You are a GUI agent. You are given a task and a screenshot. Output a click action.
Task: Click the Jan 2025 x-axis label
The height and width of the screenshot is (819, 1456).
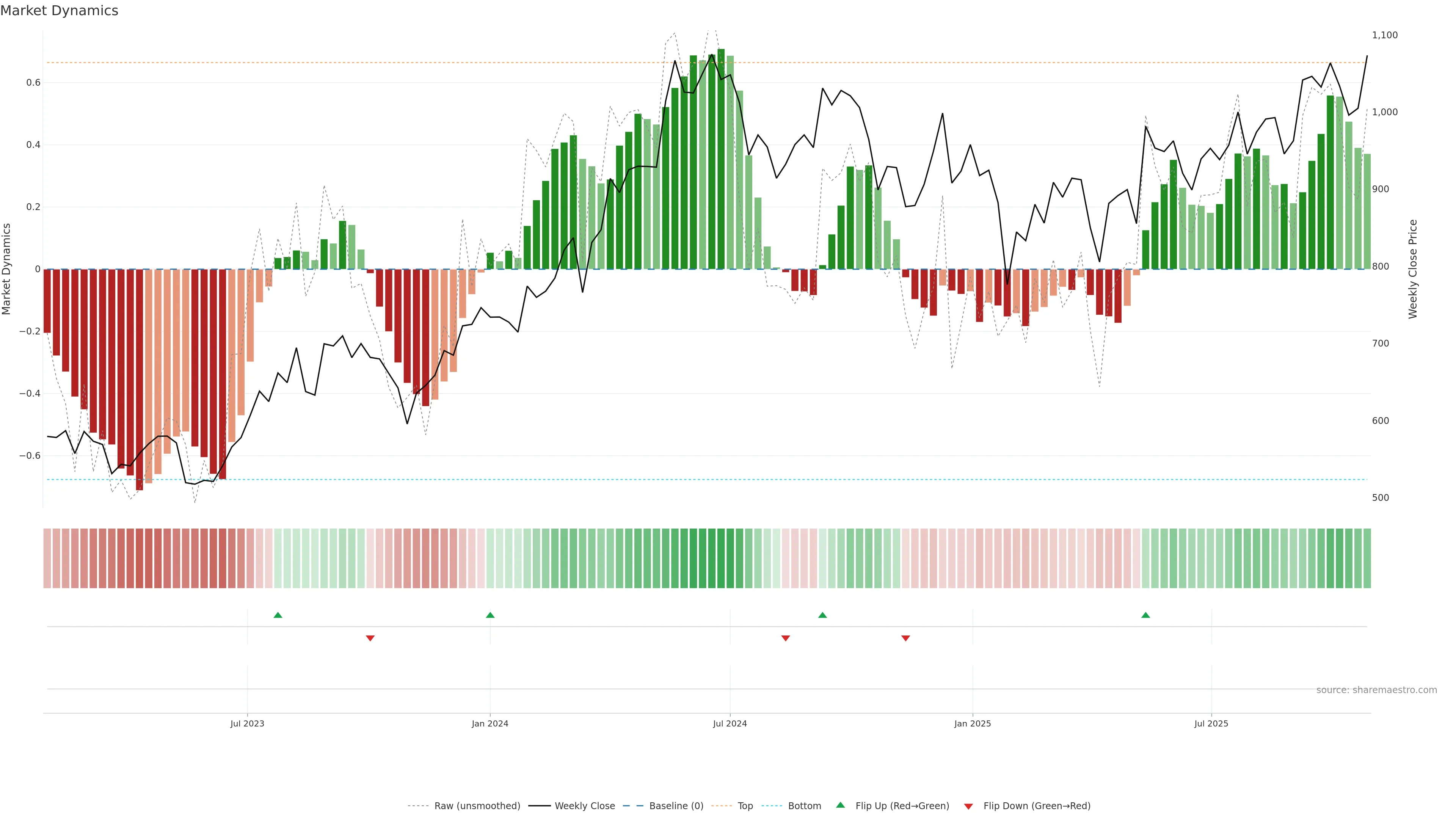972,723
